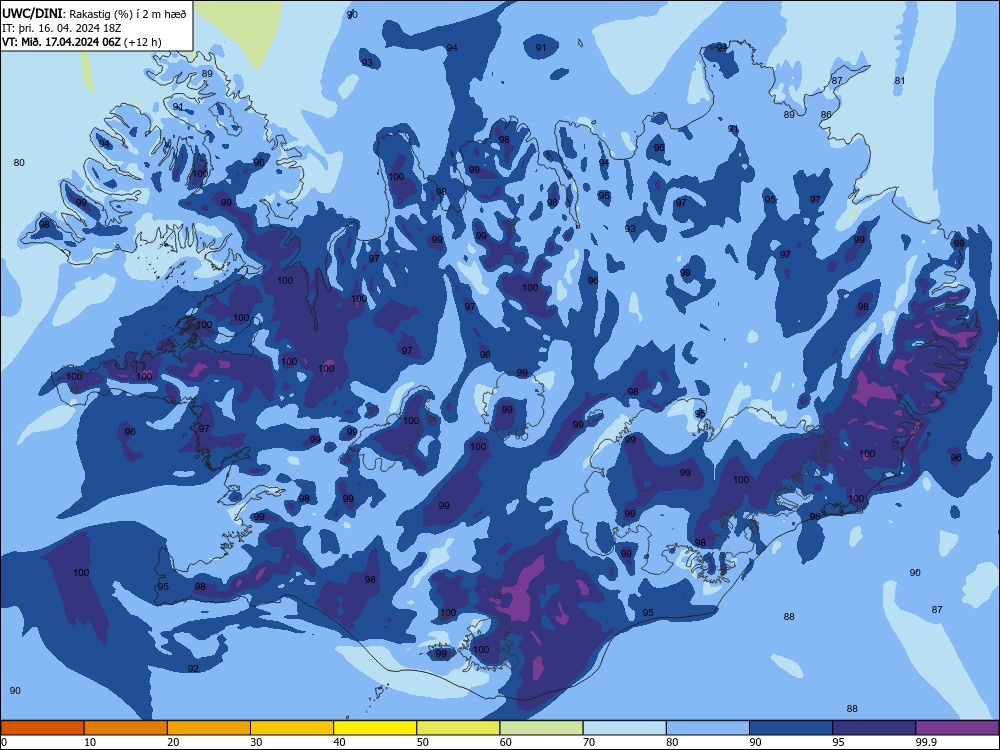Select the '70' legend tick label

[589, 742]
